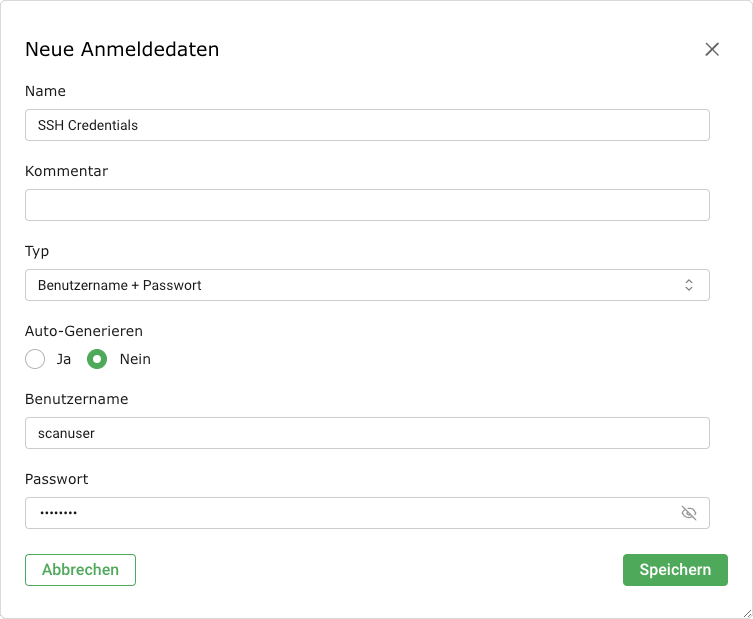Click the Kommentar field label
The width and height of the screenshot is (753, 619).
point(66,171)
